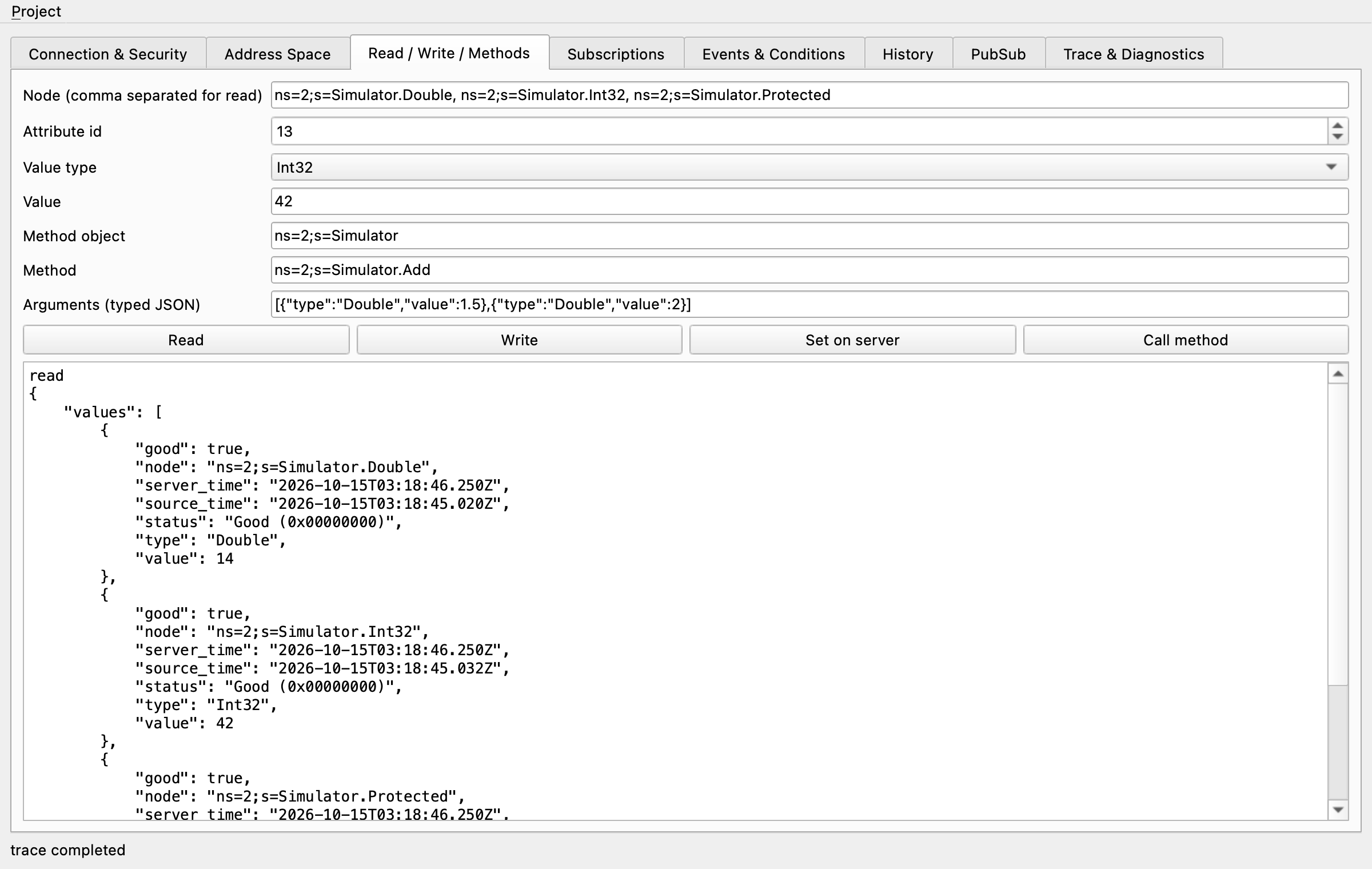Click the Attribute id field
Screen dimensions: 1372x869
click(799, 131)
